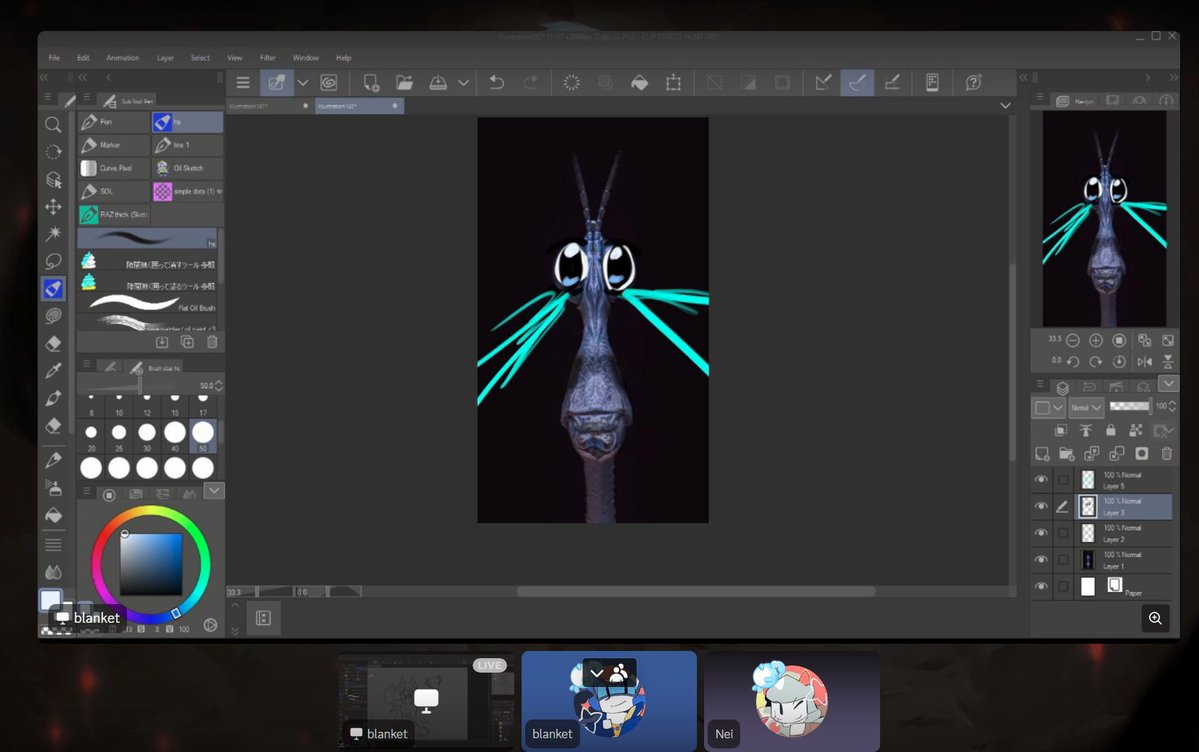Viewport: 1199px width, 752px height.
Task: Click the Flip horizontal icon in Navigator
Action: click(1145, 362)
